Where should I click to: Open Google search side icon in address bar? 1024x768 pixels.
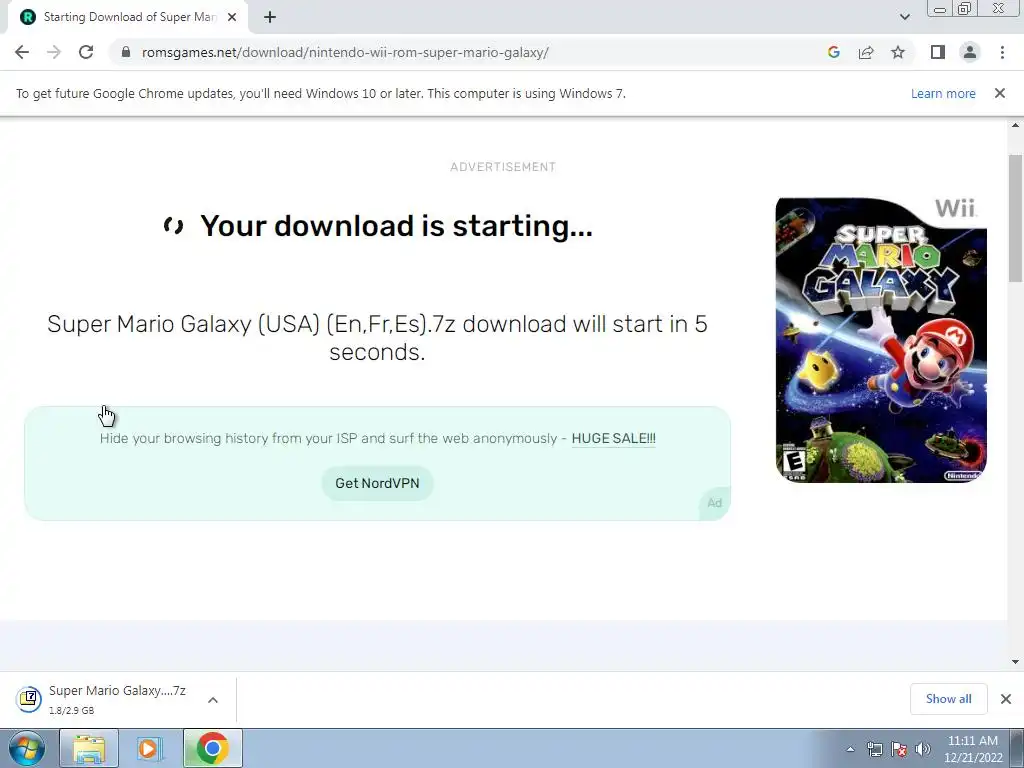833,52
